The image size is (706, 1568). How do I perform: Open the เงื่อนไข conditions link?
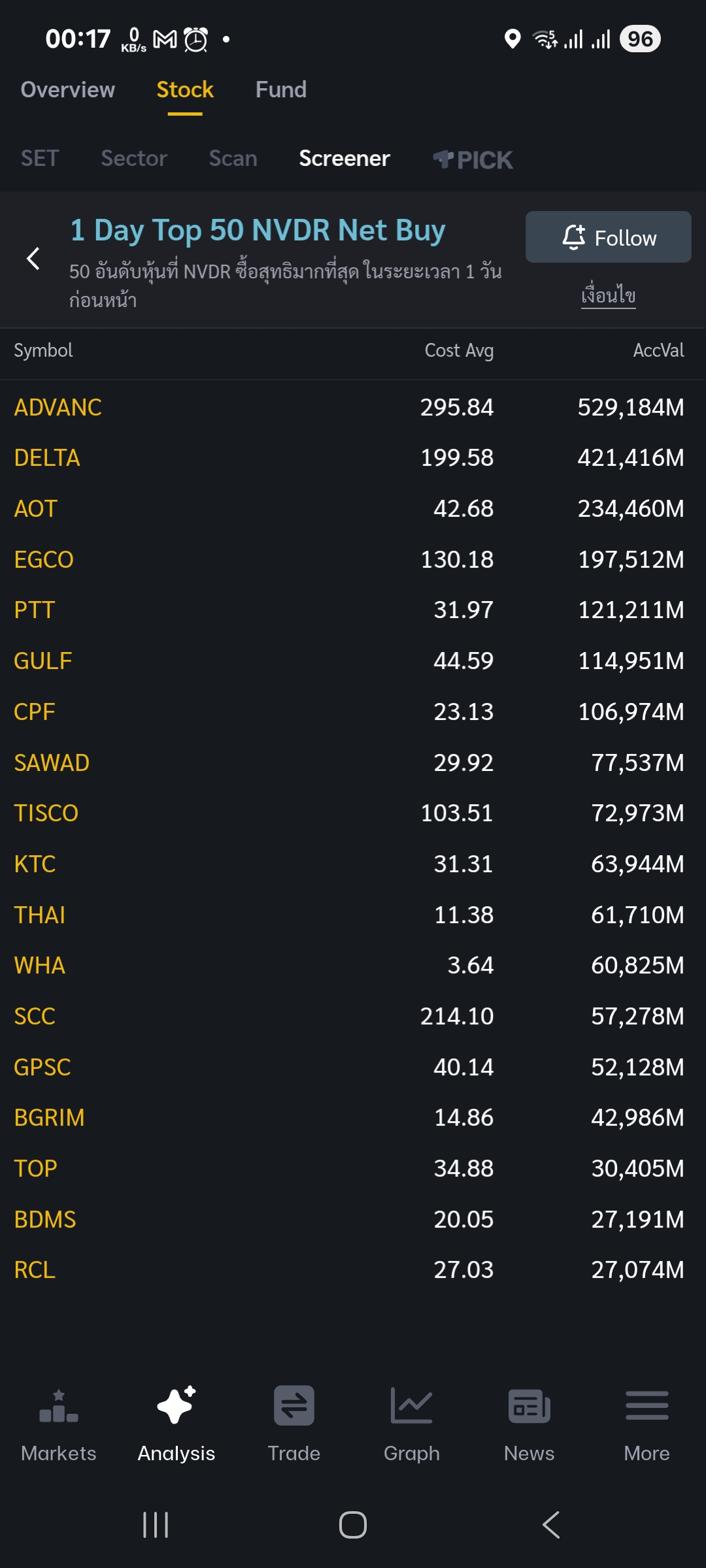608,295
